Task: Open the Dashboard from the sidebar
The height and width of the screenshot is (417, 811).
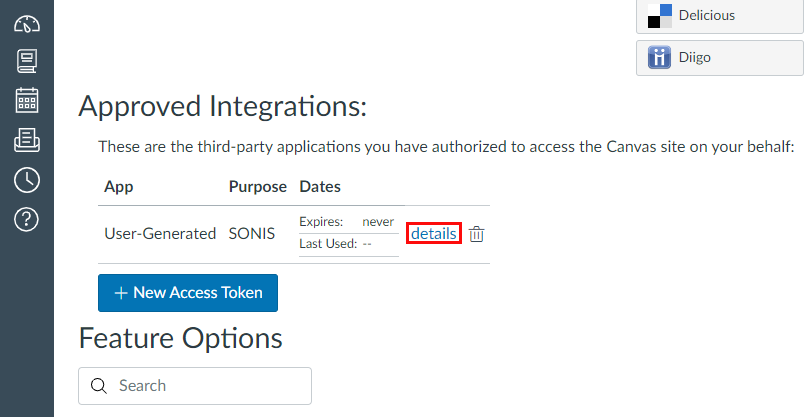Action: pos(27,23)
